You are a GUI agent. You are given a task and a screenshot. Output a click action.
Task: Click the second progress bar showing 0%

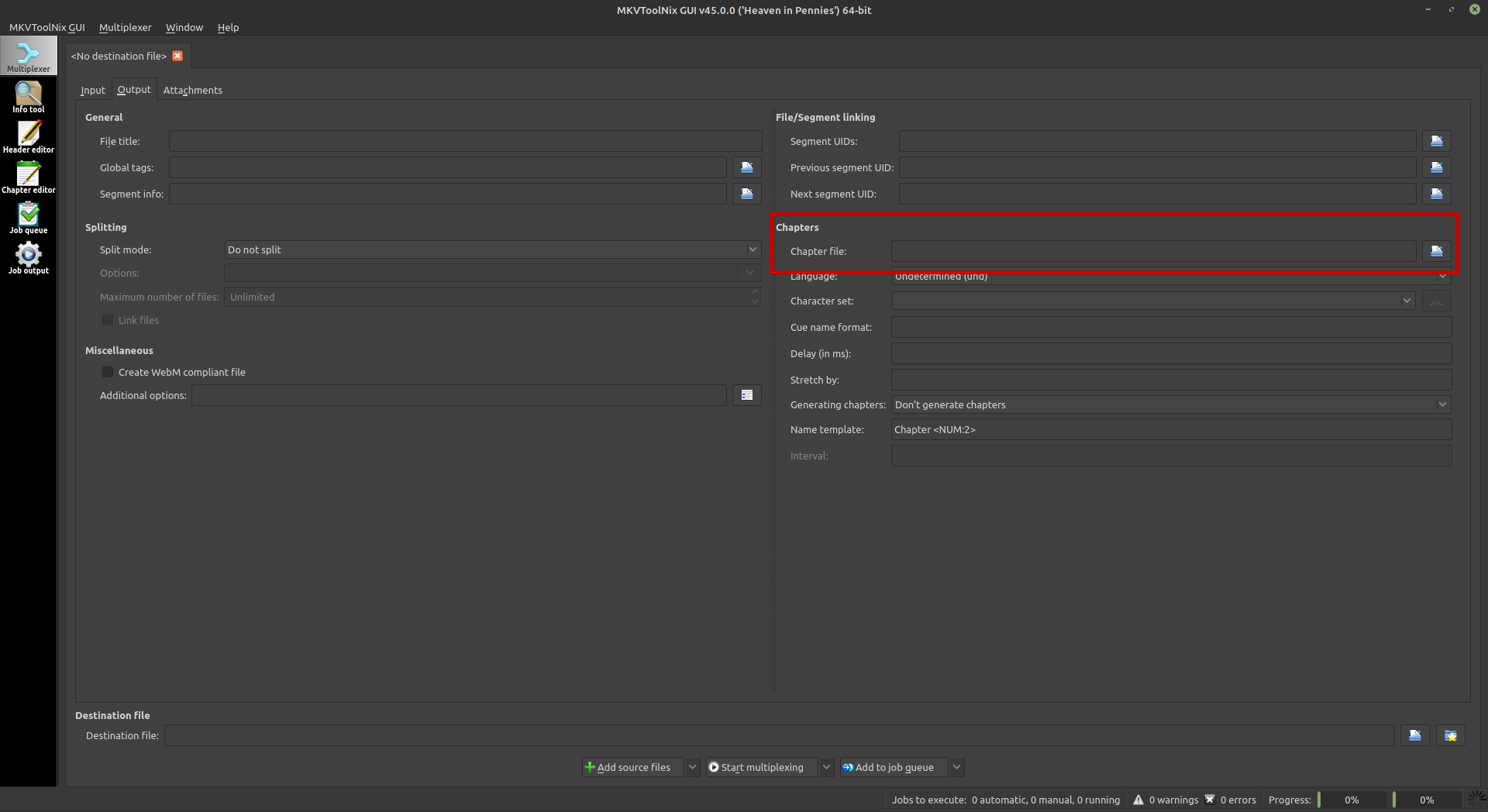point(1427,800)
